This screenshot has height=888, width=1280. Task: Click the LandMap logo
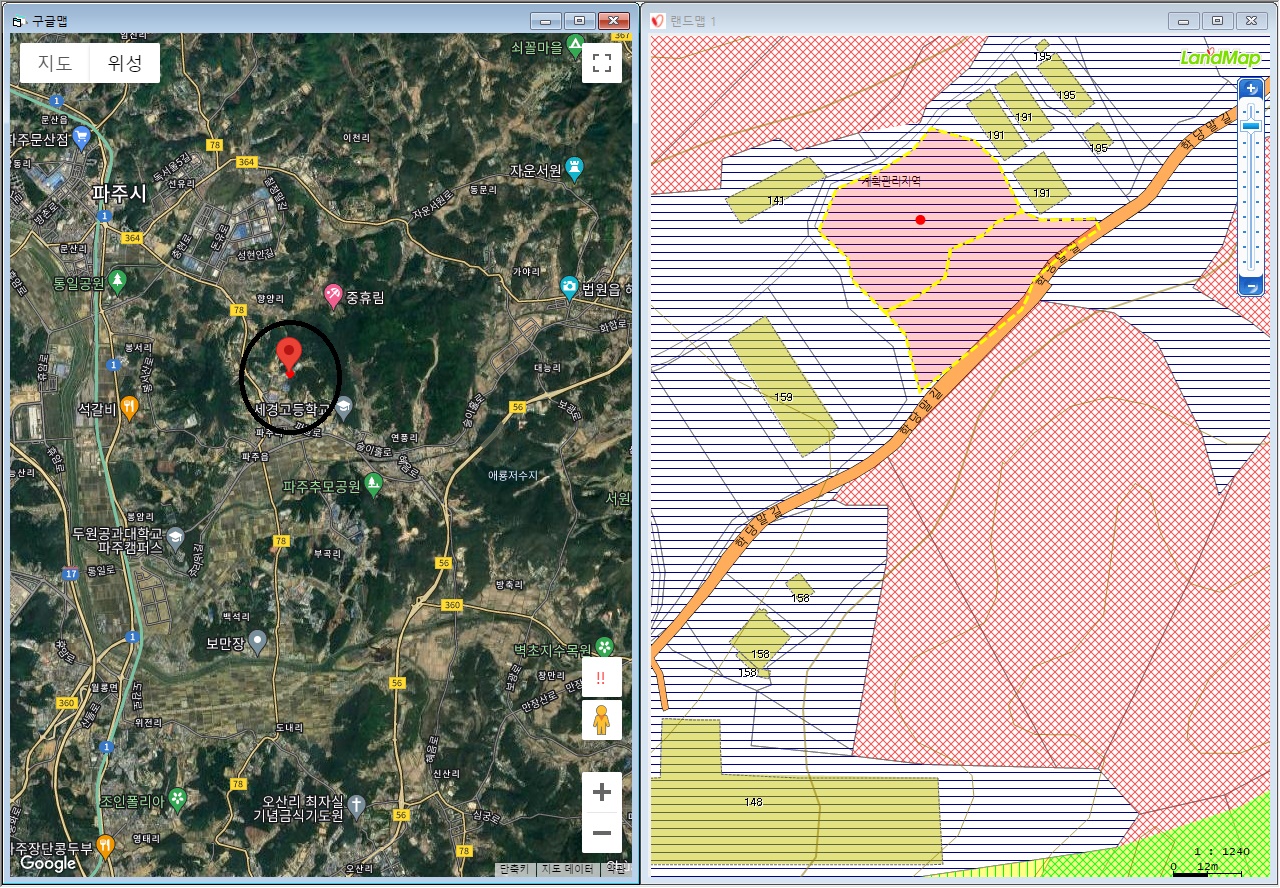(x=1220, y=58)
